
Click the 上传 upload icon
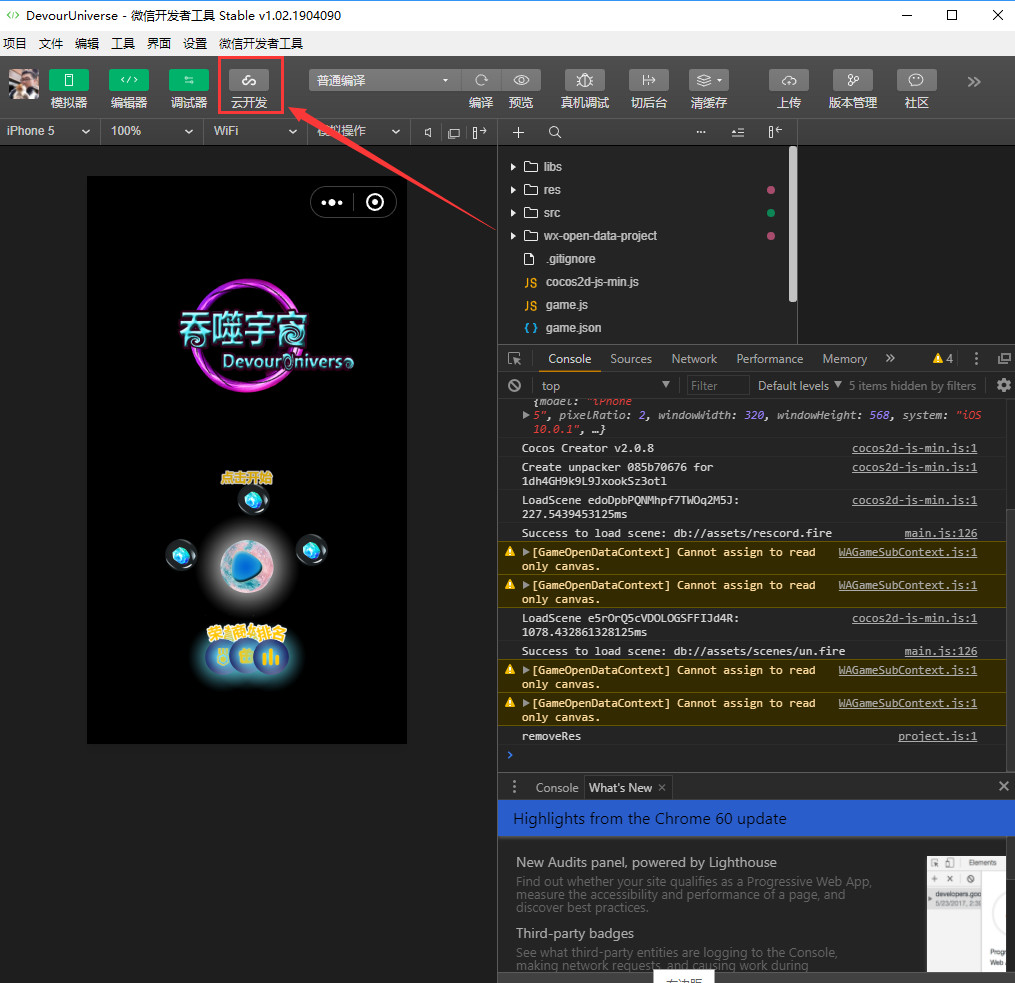coord(789,80)
